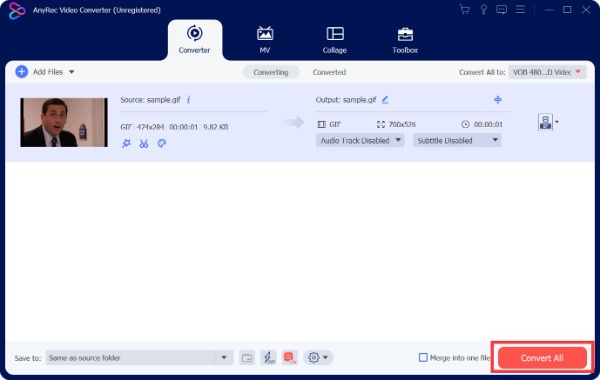Toggle the red GPU acceleration icon
600x380 pixels.
pos(290,358)
